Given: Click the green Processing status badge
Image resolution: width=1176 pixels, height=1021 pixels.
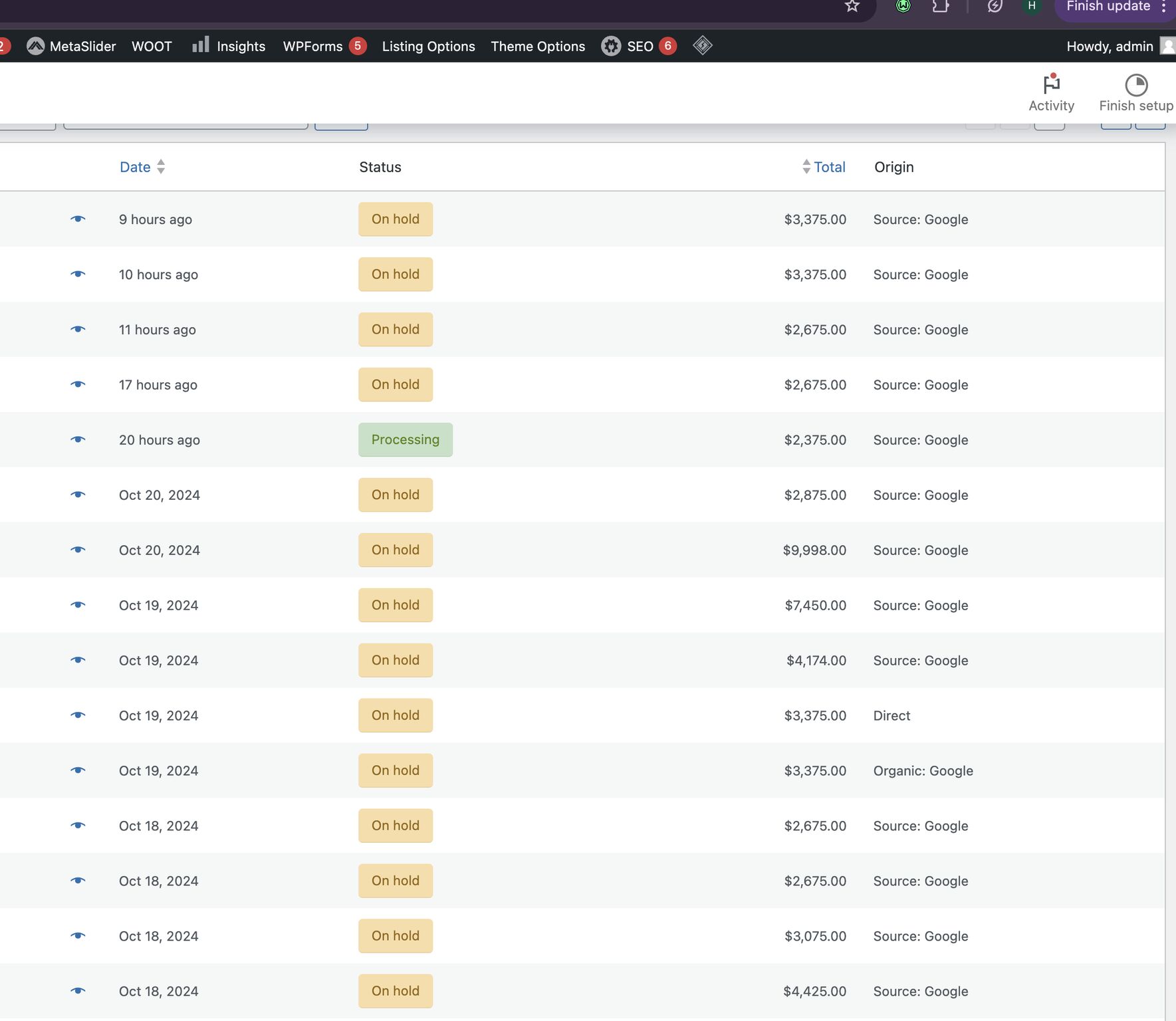Looking at the screenshot, I should click(405, 439).
